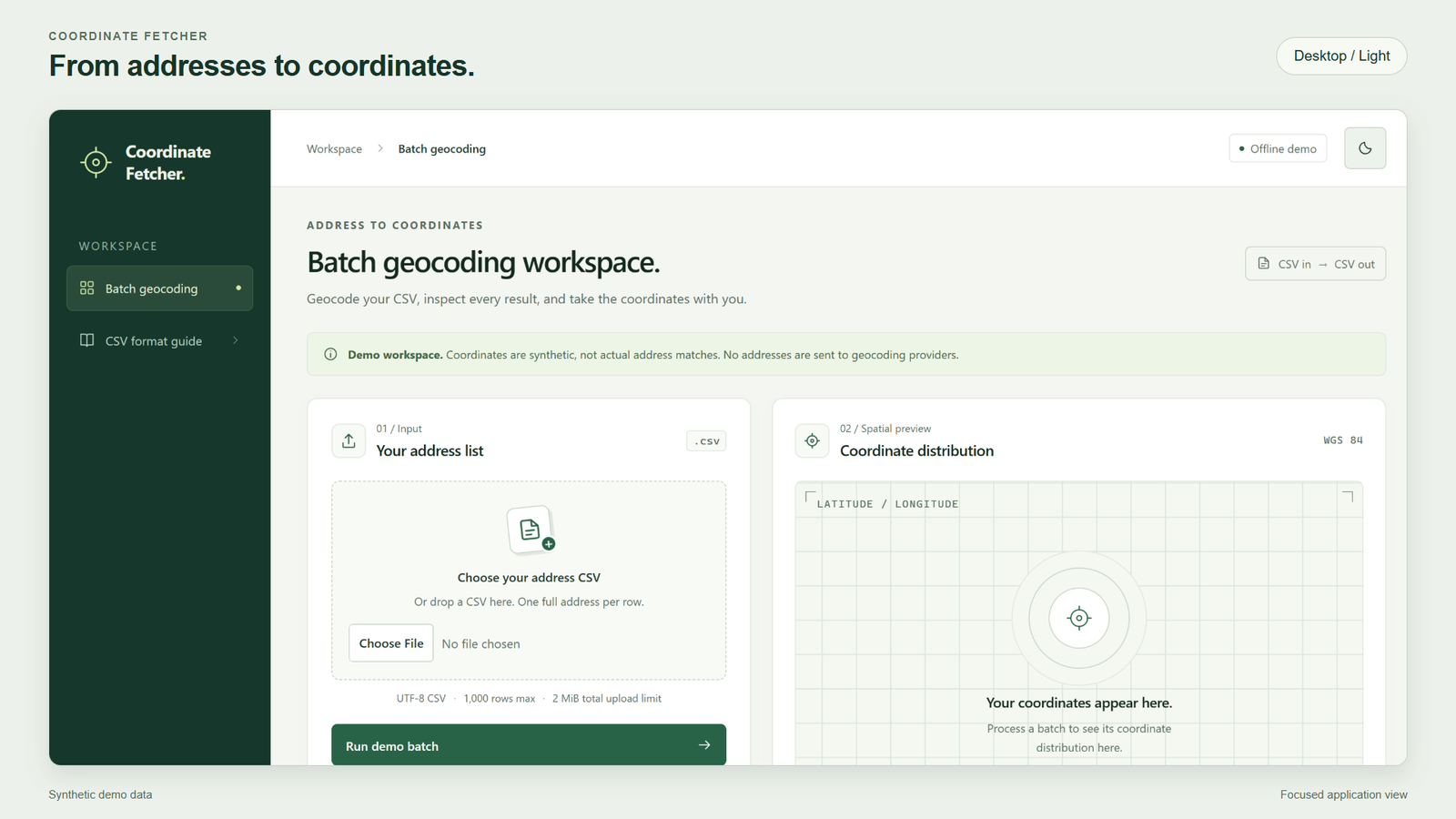1456x819 pixels.
Task: Click the Choose File button
Action: pyautogui.click(x=391, y=643)
